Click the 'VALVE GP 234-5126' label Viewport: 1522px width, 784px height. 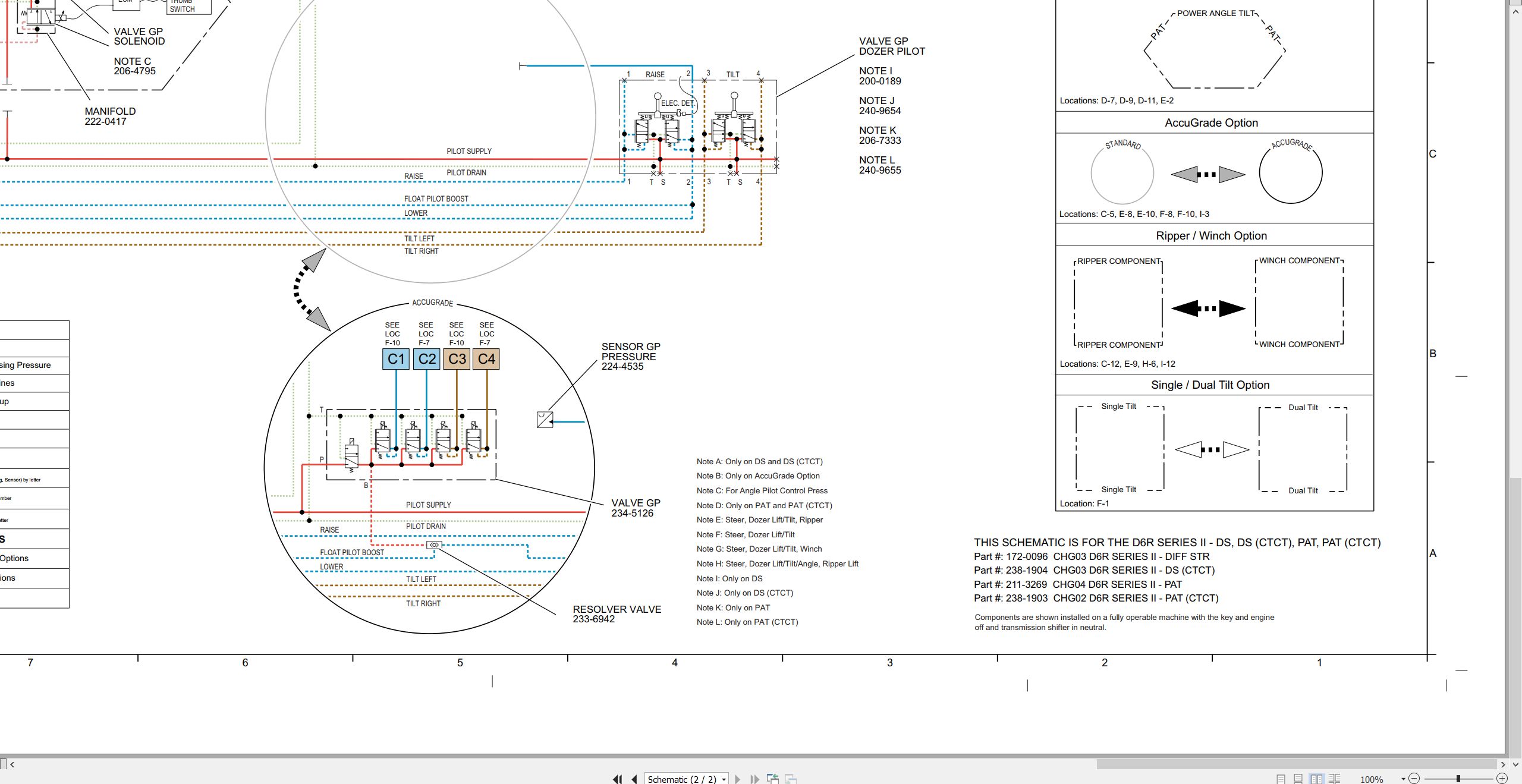(636, 508)
